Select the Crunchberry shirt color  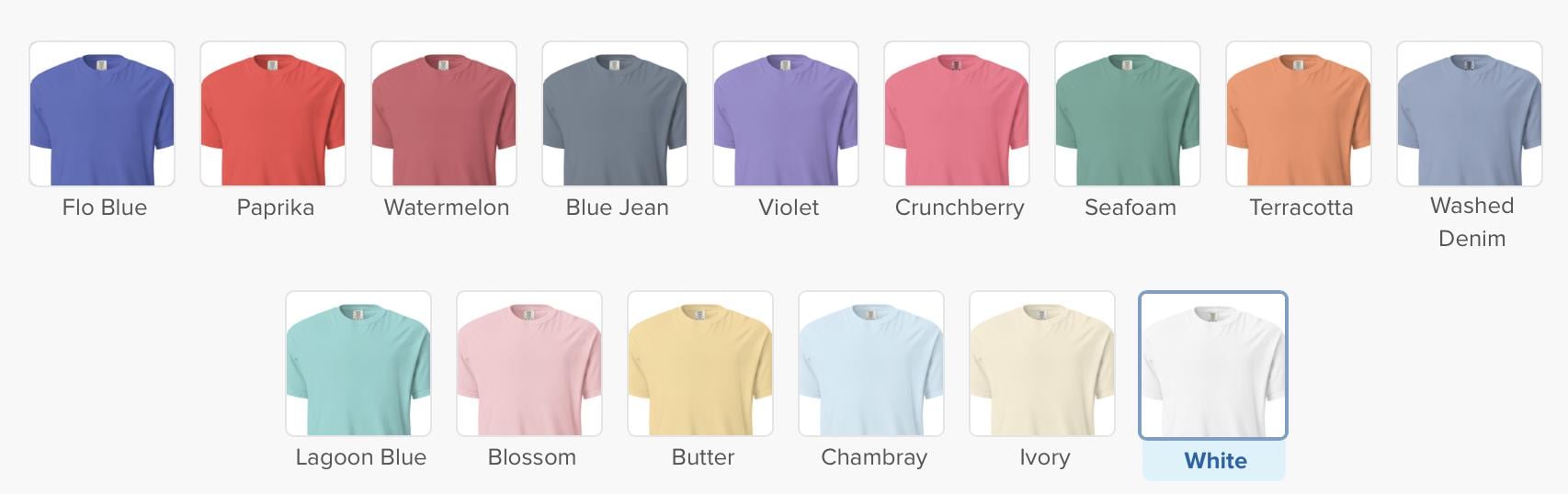coord(957,114)
